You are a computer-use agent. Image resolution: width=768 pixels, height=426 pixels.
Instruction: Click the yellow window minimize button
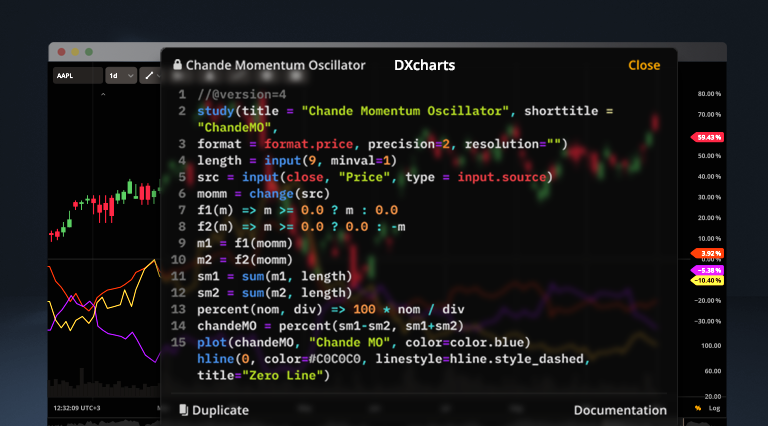[75, 52]
